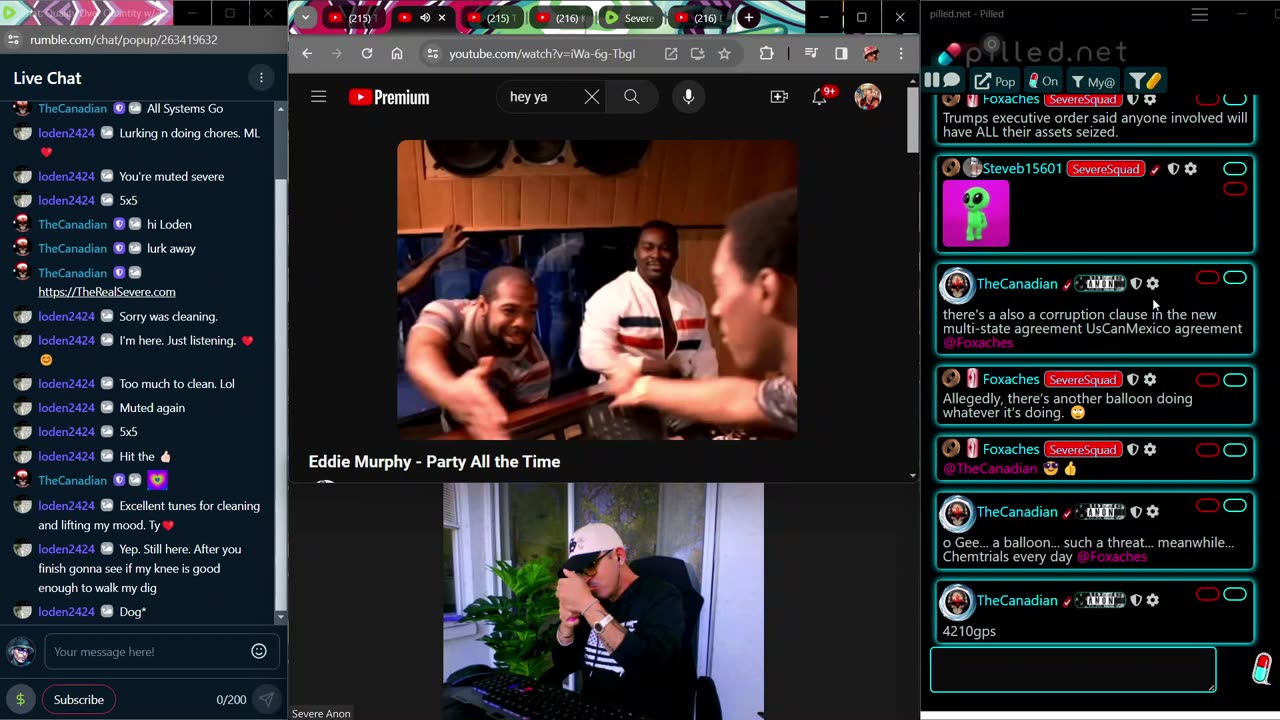Open the emoji picker in Rumble chat
The image size is (1280, 720).
(x=259, y=651)
